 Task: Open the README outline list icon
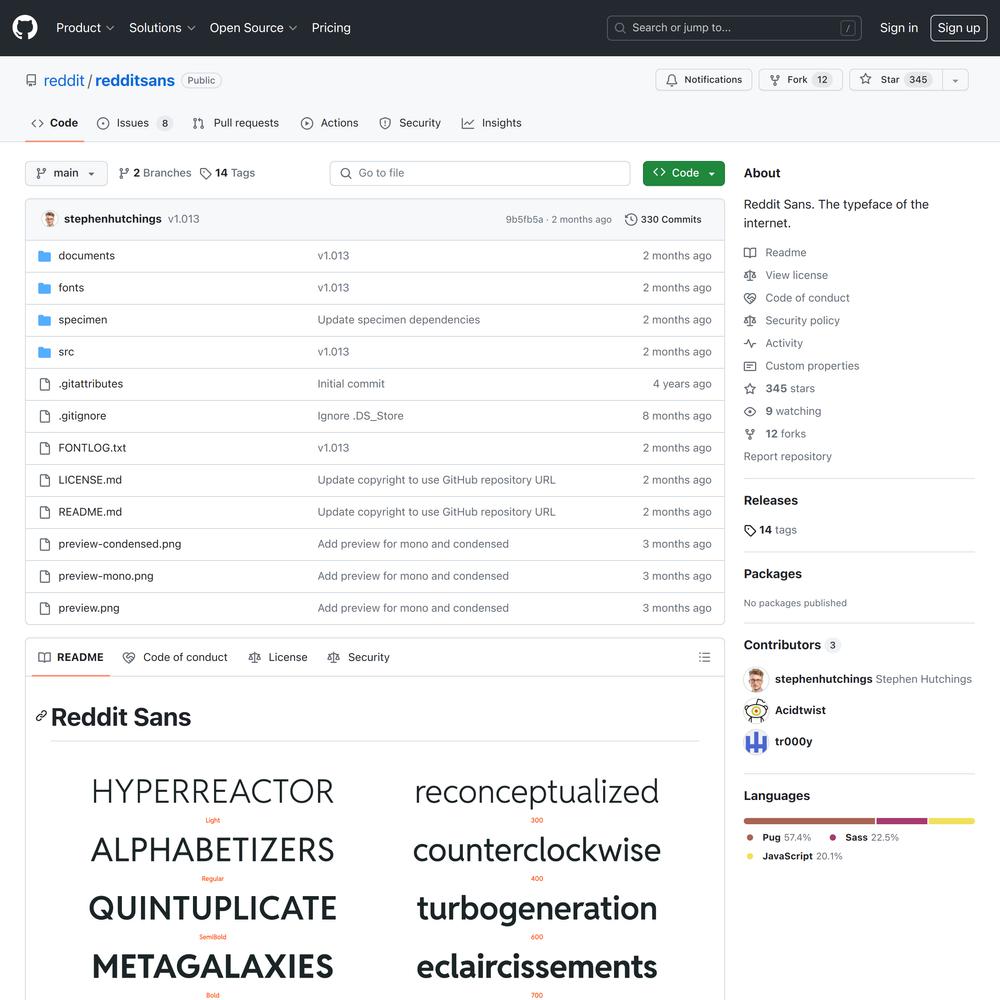(x=704, y=657)
